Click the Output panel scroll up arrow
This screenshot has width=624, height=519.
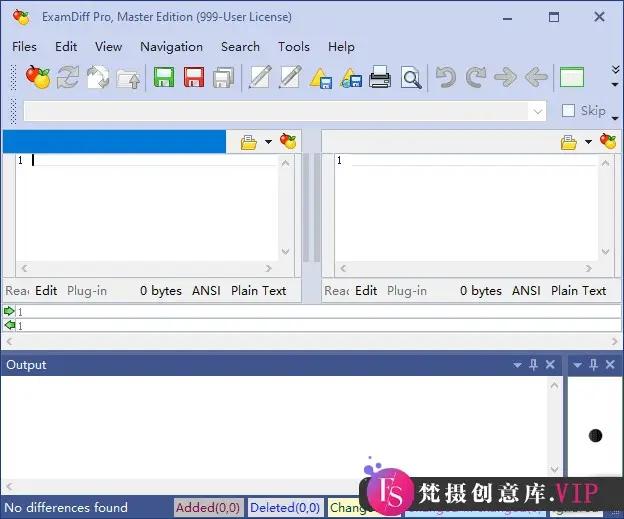pos(554,385)
